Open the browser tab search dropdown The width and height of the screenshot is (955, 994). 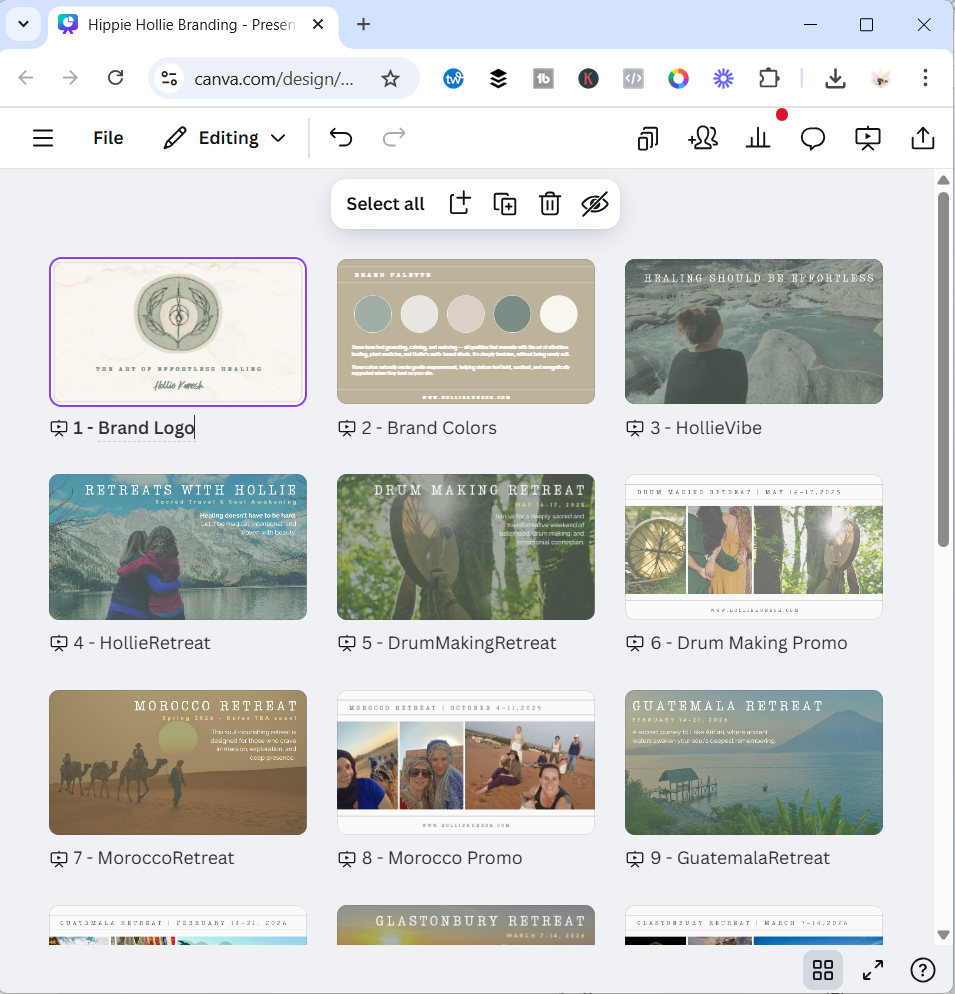click(23, 24)
